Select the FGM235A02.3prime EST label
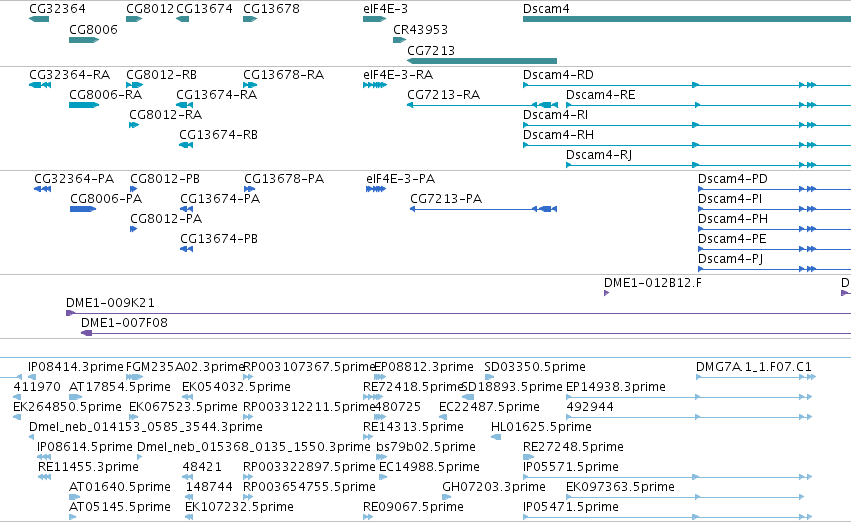851x522 pixels. coord(185,367)
